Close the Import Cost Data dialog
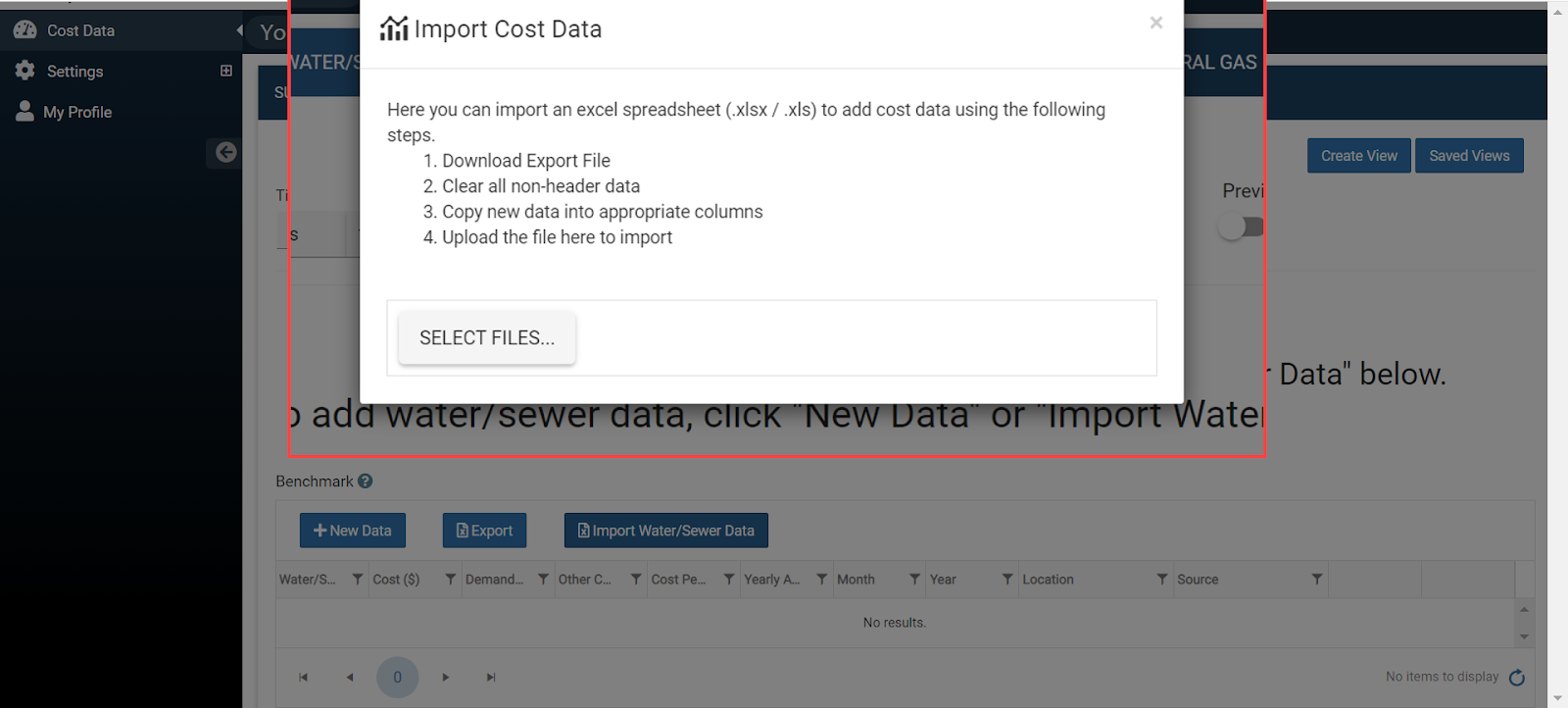Viewport: 1568px width, 708px height. 1156,23
